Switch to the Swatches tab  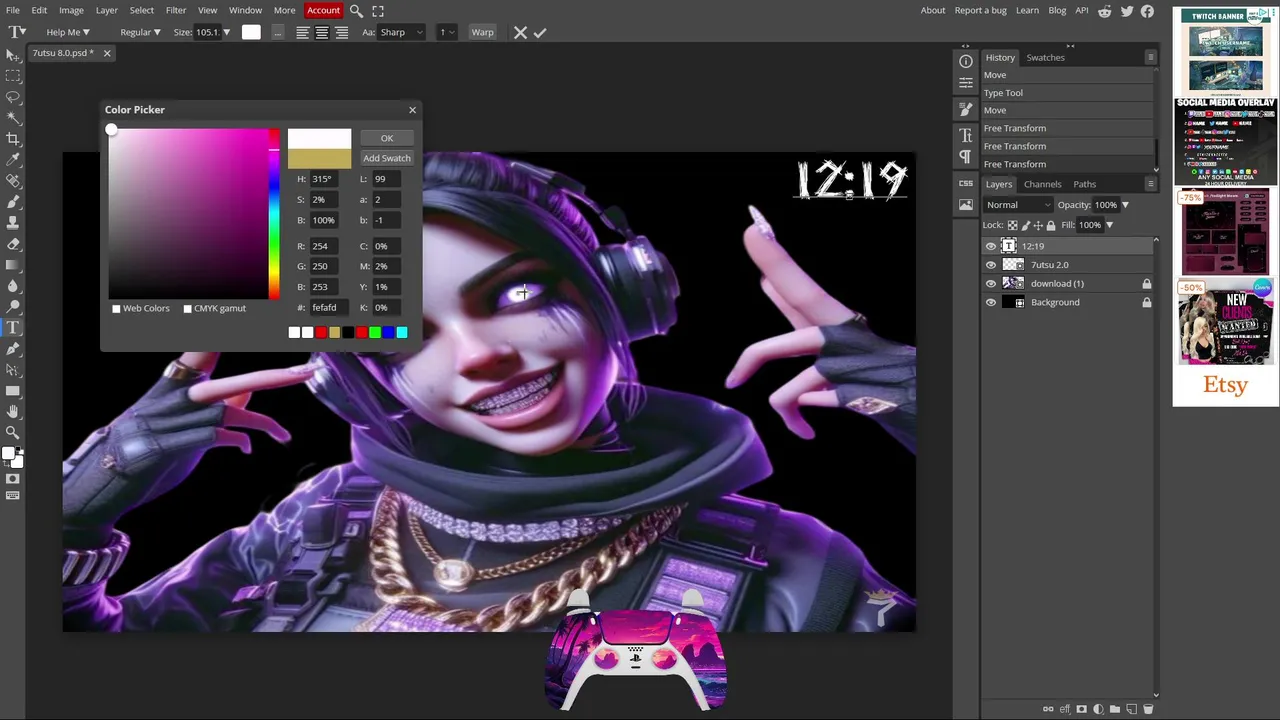coord(1045,57)
